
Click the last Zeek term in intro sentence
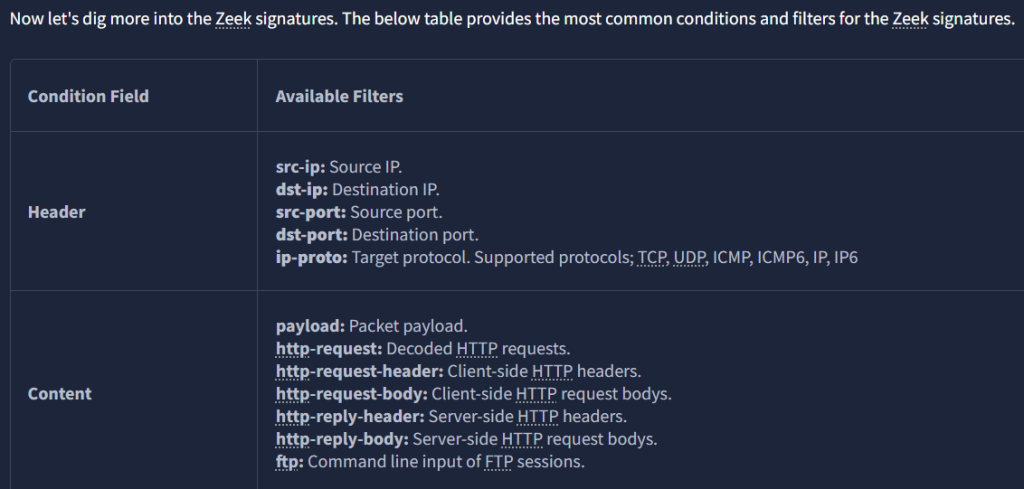point(909,21)
